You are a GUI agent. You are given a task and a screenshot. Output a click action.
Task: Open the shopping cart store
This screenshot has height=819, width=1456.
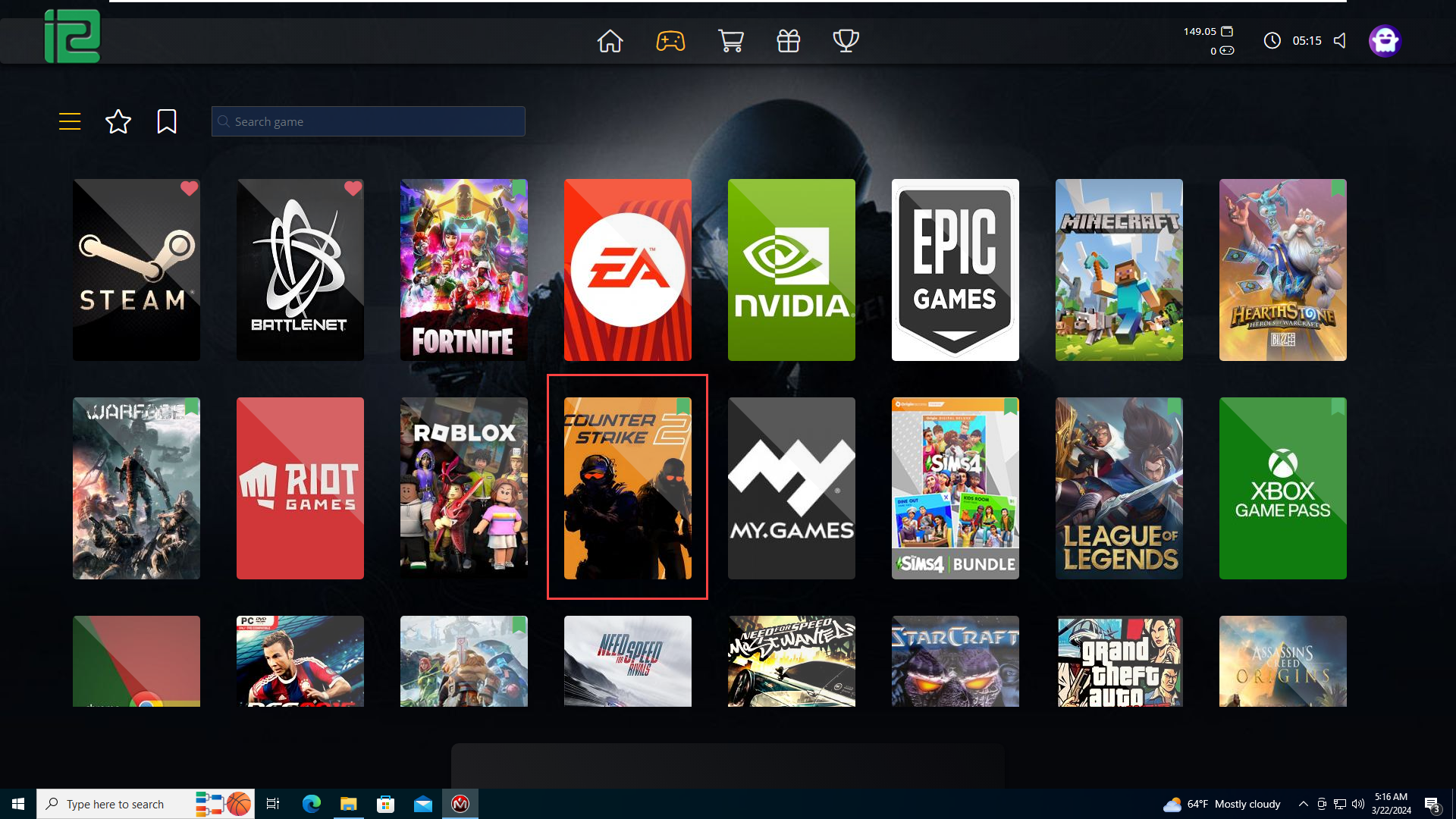(730, 41)
